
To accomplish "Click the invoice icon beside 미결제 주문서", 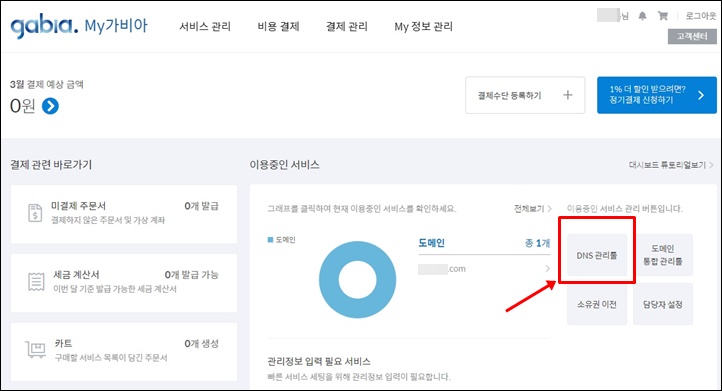I will pos(35,213).
